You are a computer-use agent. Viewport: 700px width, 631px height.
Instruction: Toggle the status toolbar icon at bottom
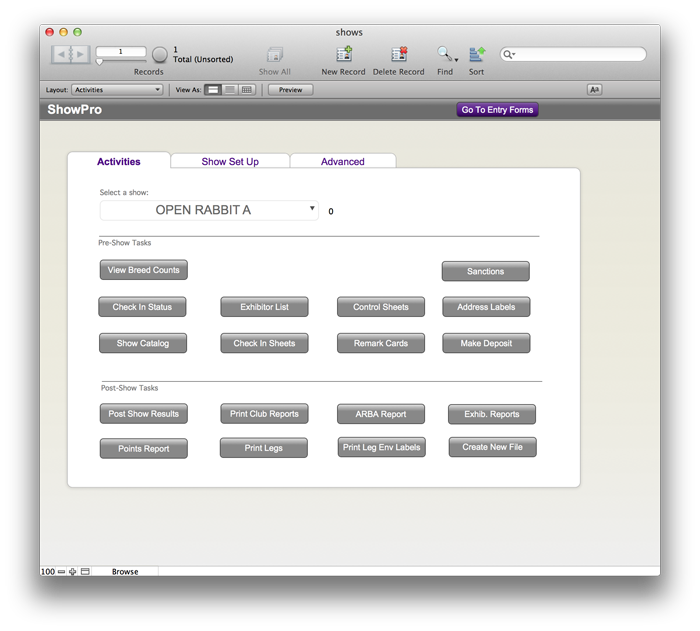(x=85, y=572)
